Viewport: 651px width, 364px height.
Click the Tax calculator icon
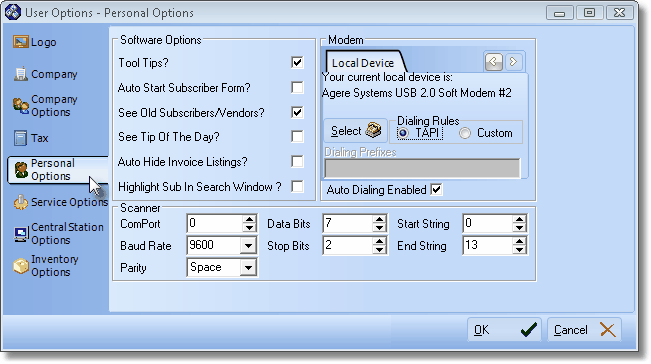pyautogui.click(x=20, y=138)
